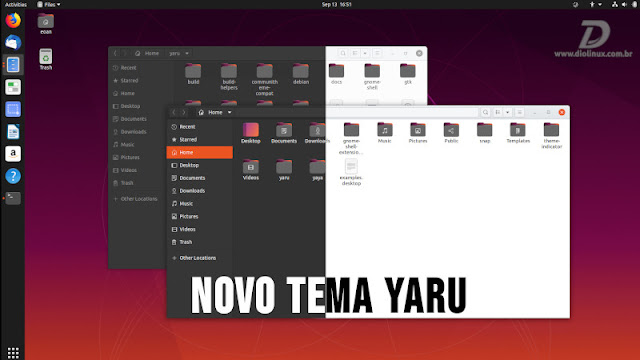Select Documents in front window sidebar

[200, 178]
